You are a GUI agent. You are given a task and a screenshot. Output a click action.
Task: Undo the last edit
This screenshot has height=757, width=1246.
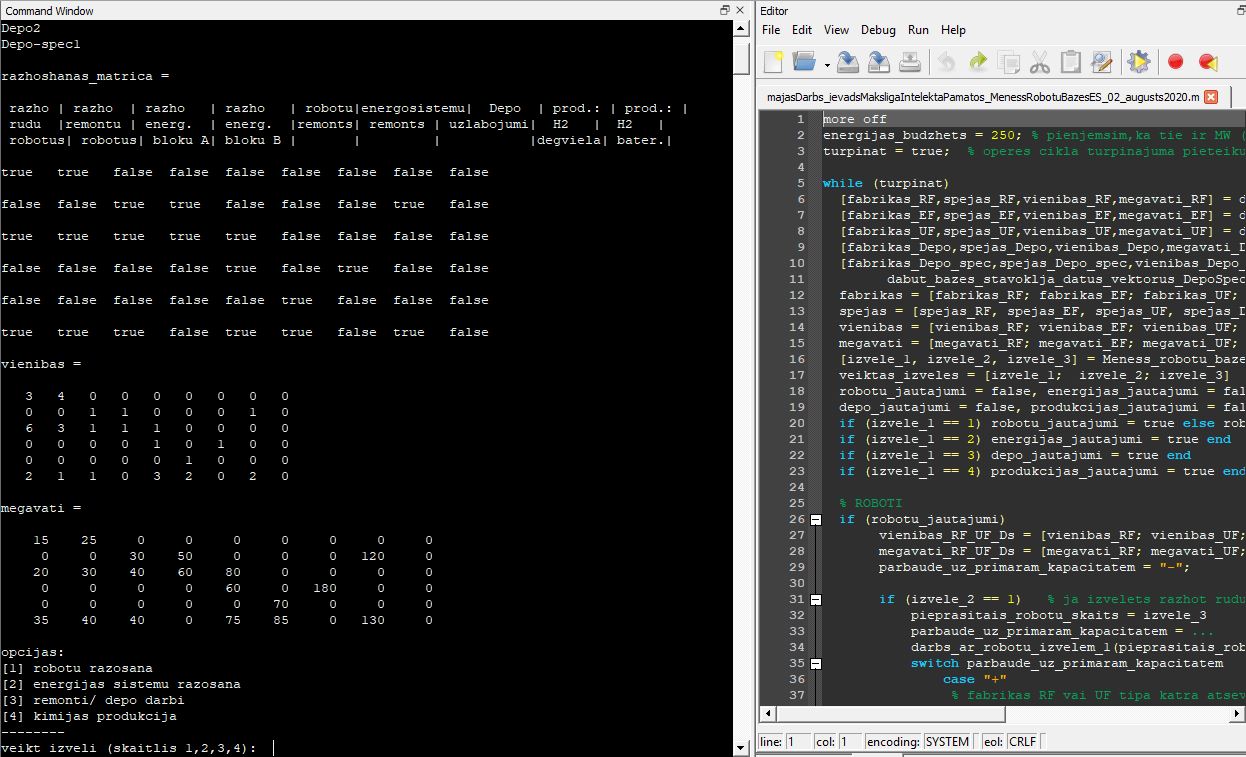(x=946, y=61)
